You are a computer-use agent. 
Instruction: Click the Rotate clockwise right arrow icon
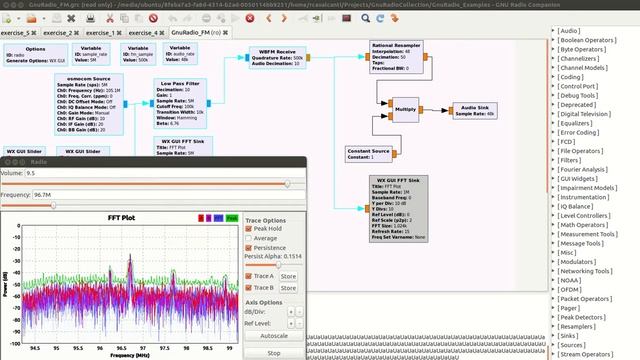click(x=284, y=18)
